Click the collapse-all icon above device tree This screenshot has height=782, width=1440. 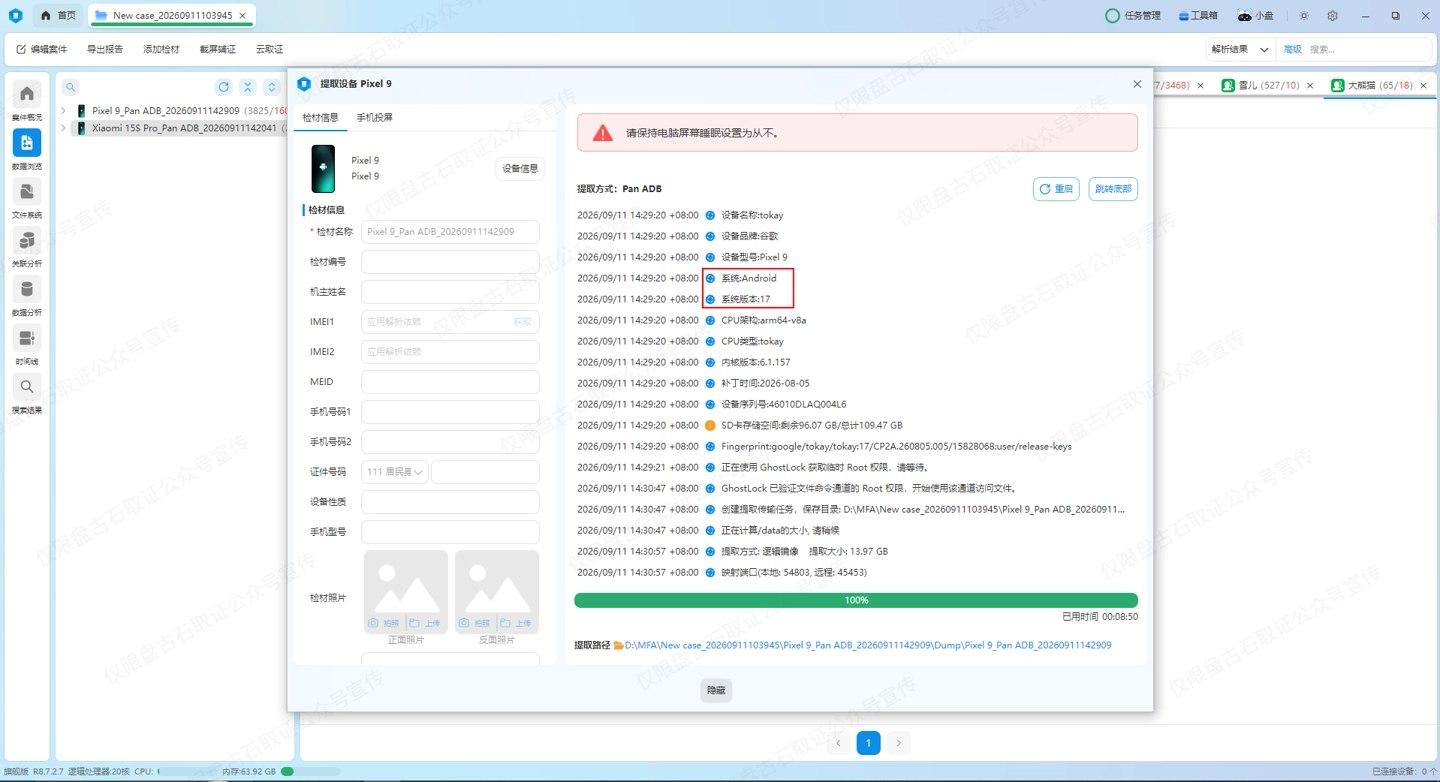(248, 87)
